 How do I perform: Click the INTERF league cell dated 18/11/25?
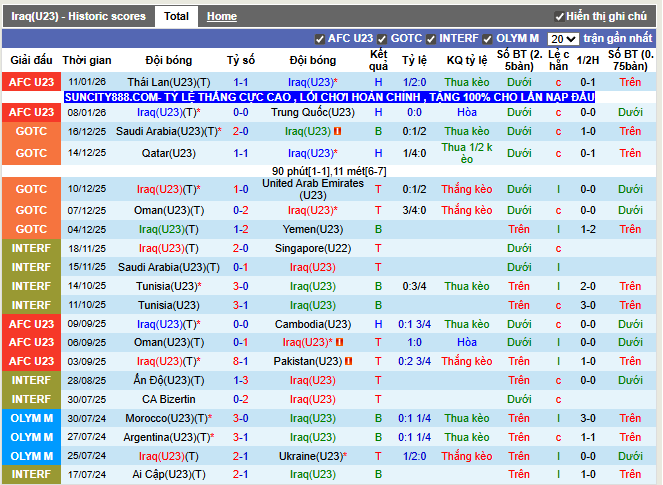click(31, 249)
